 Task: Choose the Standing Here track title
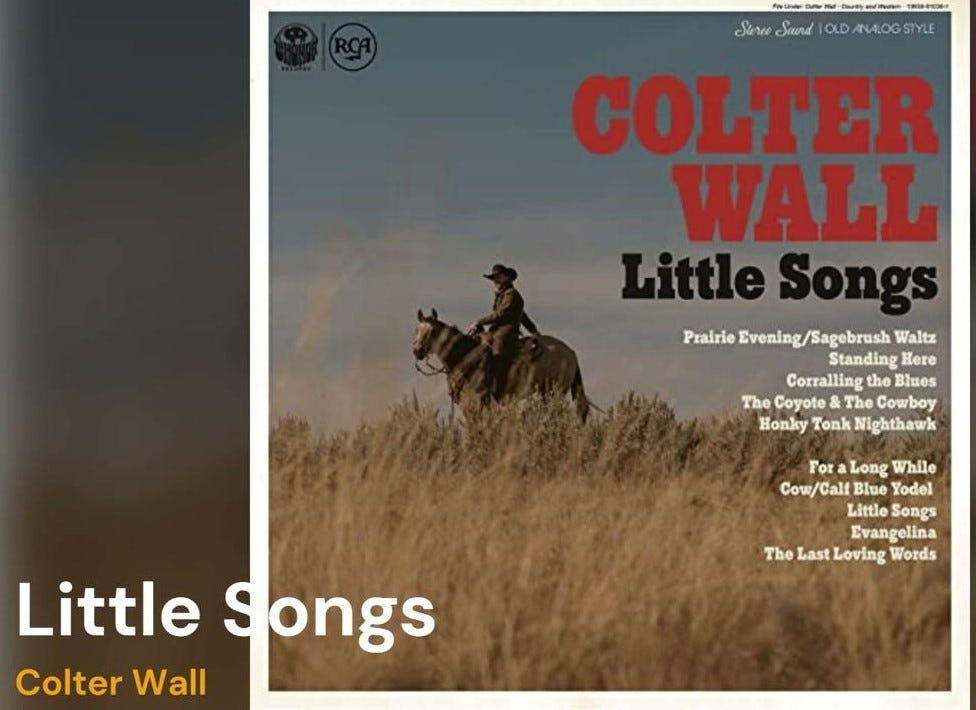(882, 359)
